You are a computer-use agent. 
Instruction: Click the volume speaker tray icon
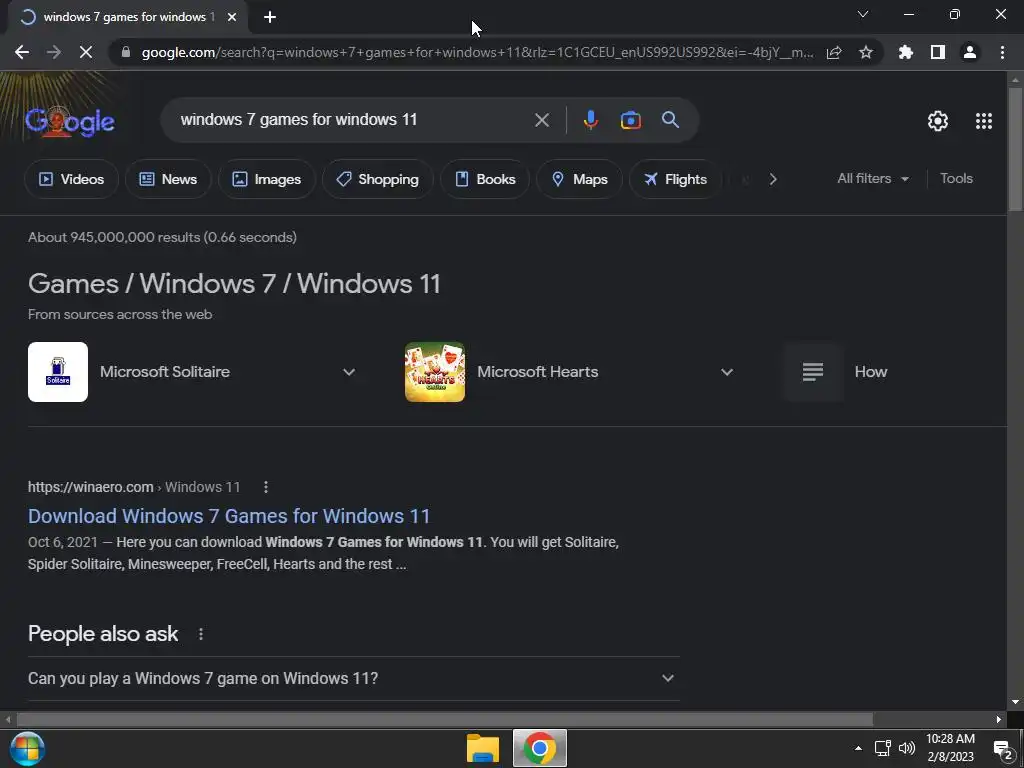point(907,748)
